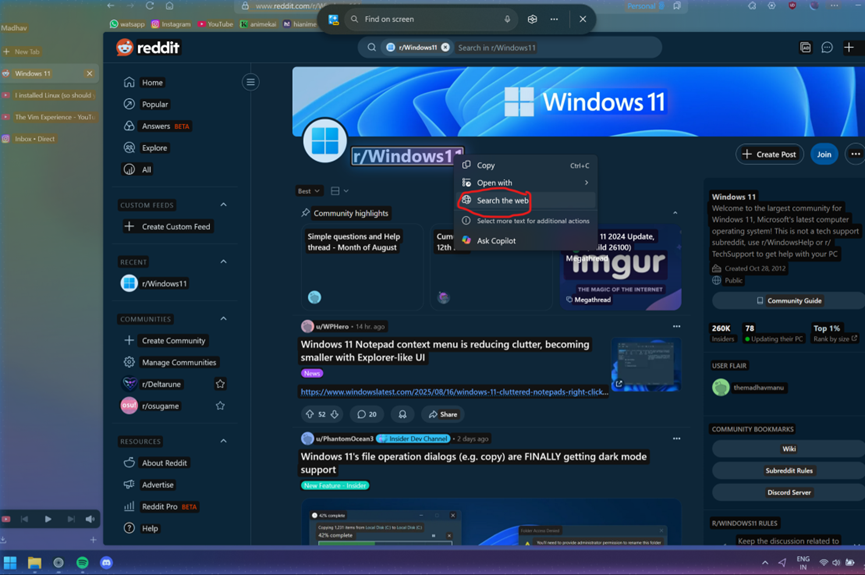The height and width of the screenshot is (575, 865).
Task: Close the Find on screen bar
Action: pyautogui.click(x=583, y=19)
